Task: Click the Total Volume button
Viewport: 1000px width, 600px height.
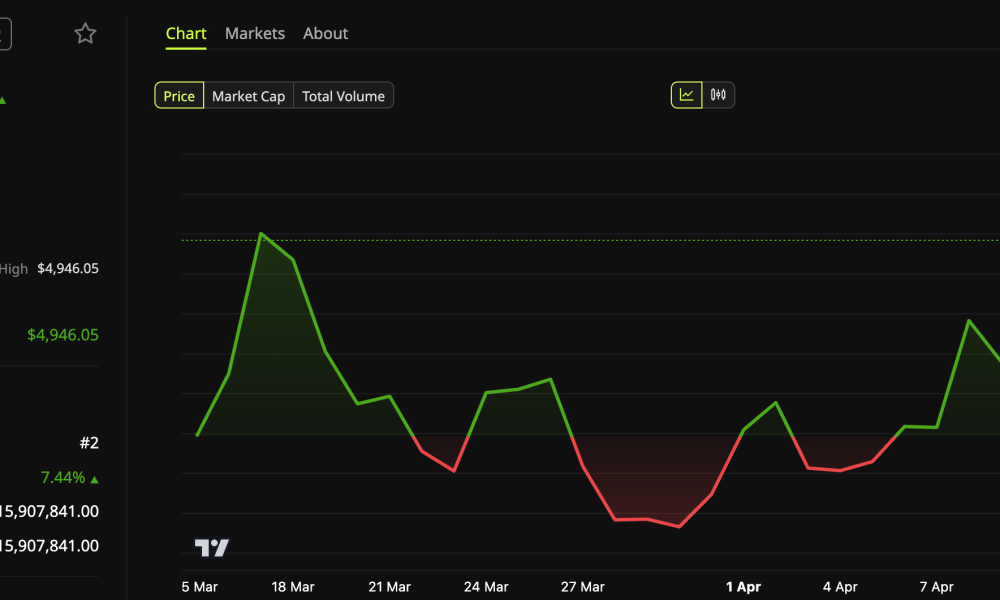Action: click(342, 95)
